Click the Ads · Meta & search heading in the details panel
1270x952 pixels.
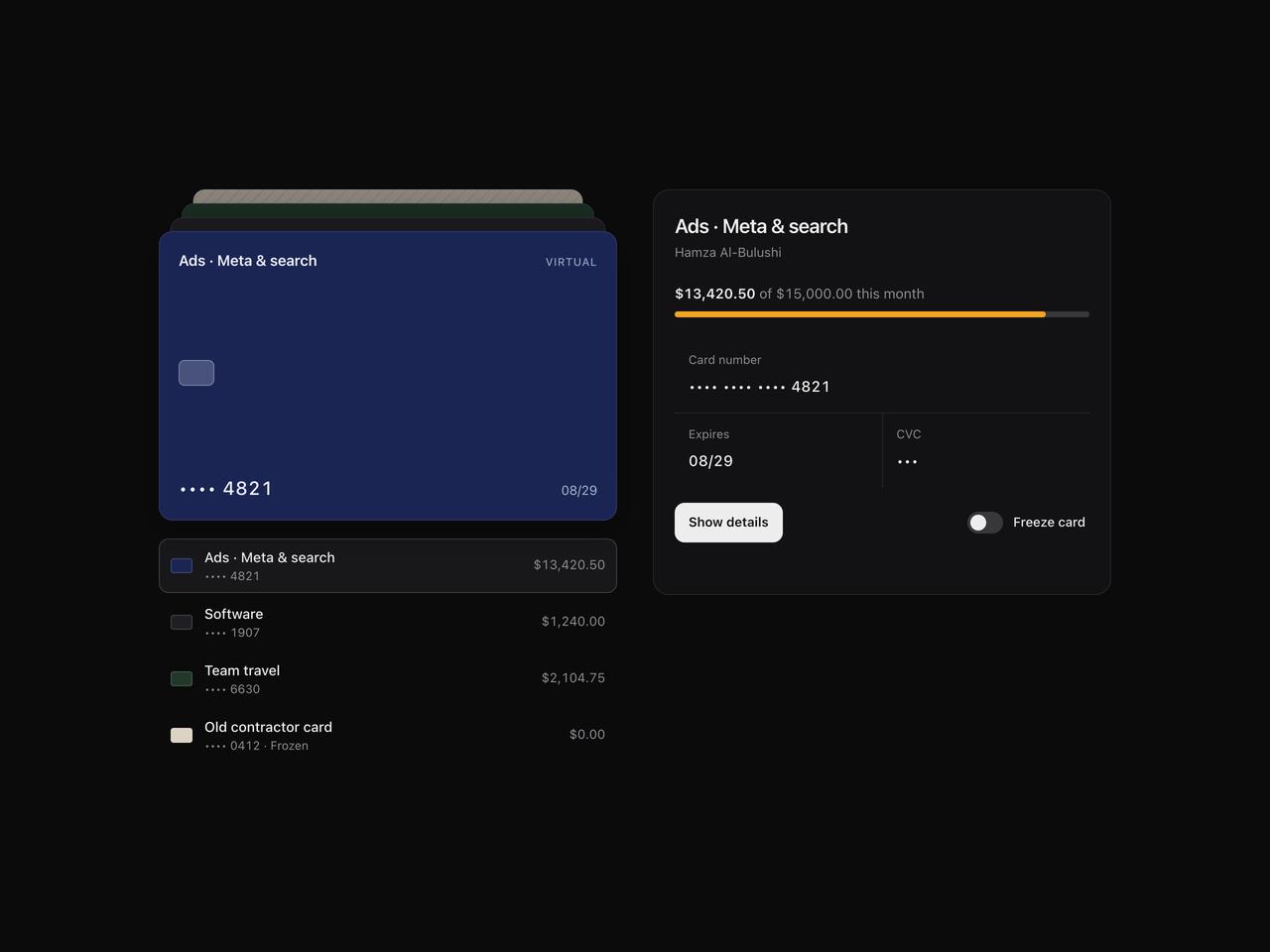click(x=761, y=226)
